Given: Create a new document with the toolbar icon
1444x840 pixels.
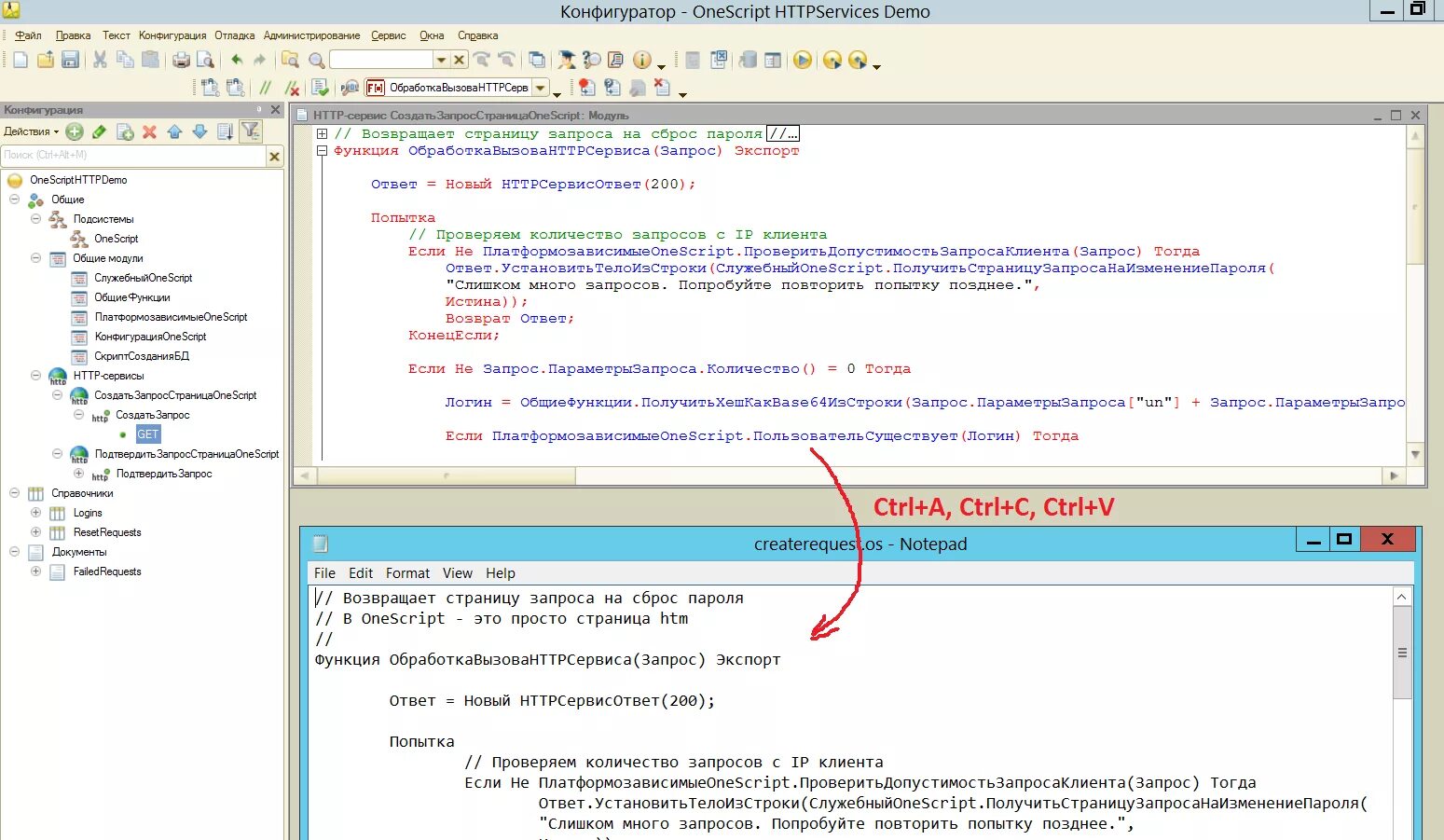Looking at the screenshot, I should pyautogui.click(x=21, y=60).
